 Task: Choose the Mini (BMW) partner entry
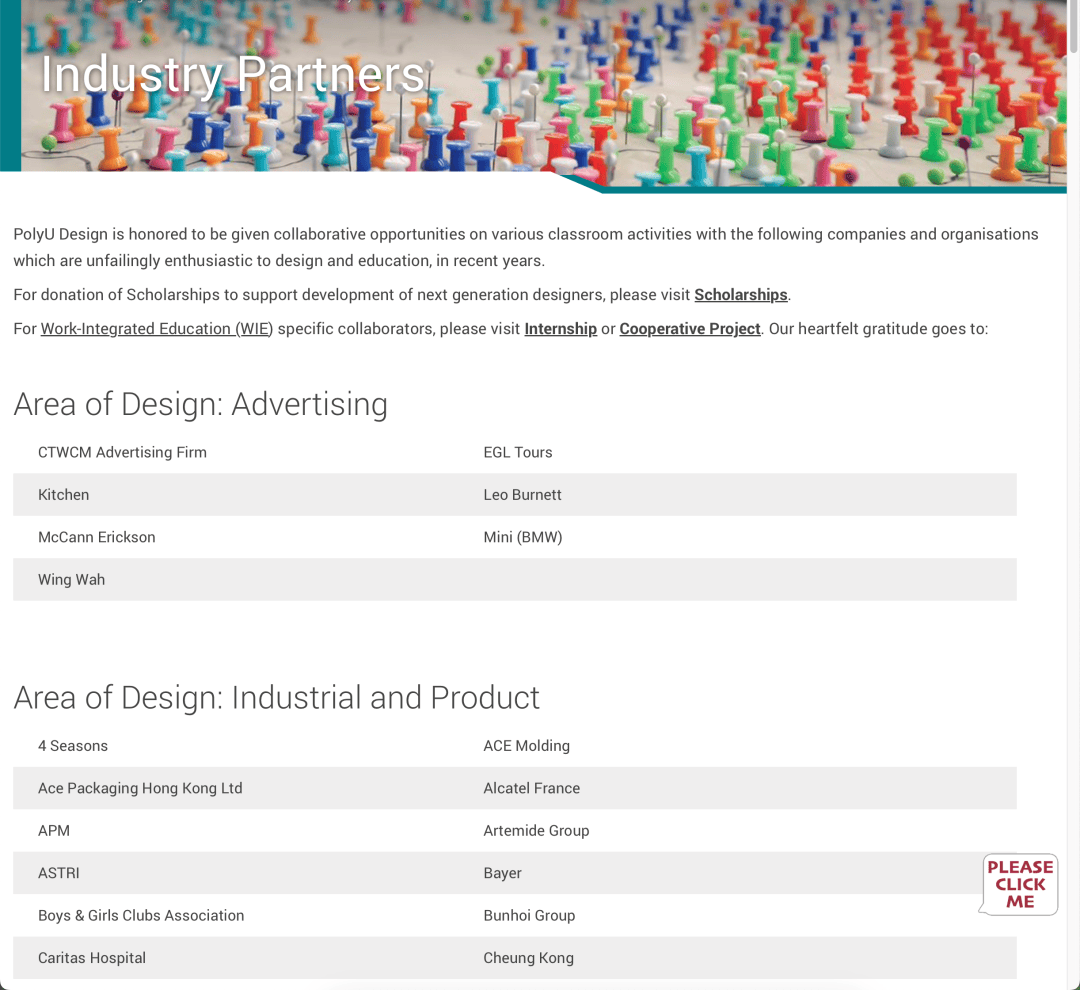click(x=522, y=538)
